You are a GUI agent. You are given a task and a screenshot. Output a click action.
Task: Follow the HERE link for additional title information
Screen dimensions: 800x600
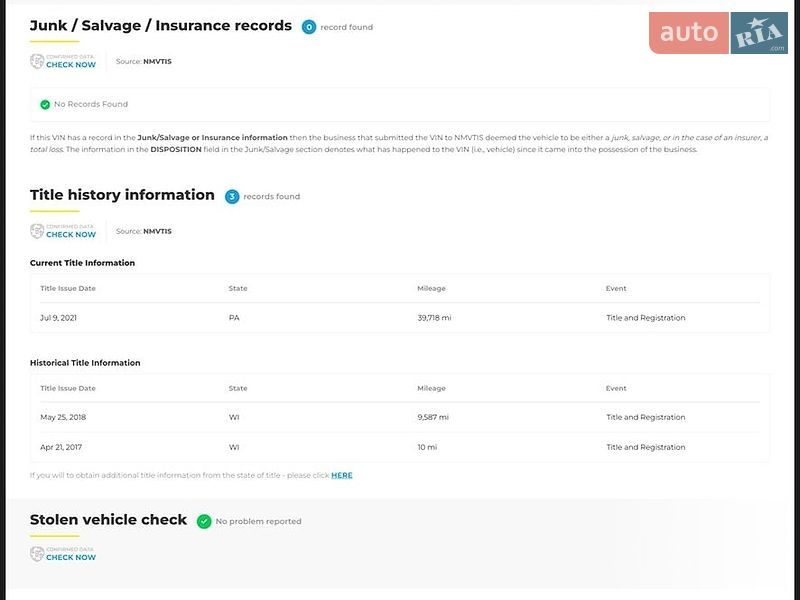[x=342, y=475]
